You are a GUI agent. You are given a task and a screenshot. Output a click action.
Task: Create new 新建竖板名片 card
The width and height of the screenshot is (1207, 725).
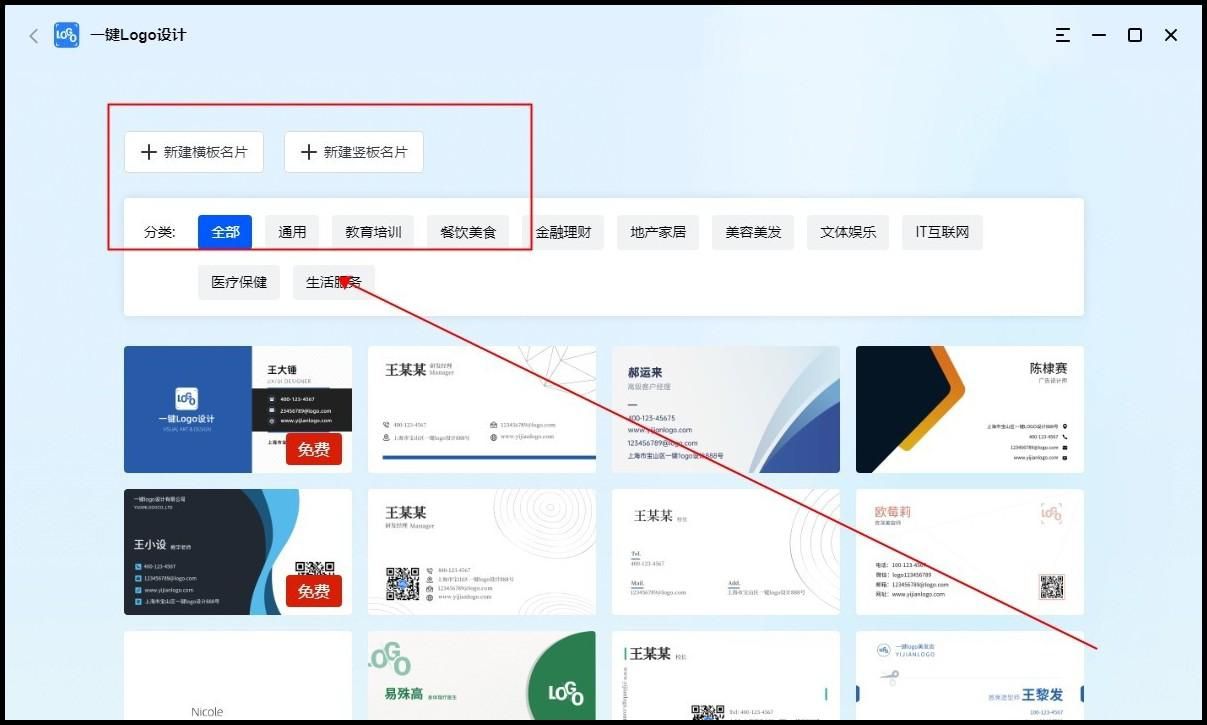pos(354,152)
